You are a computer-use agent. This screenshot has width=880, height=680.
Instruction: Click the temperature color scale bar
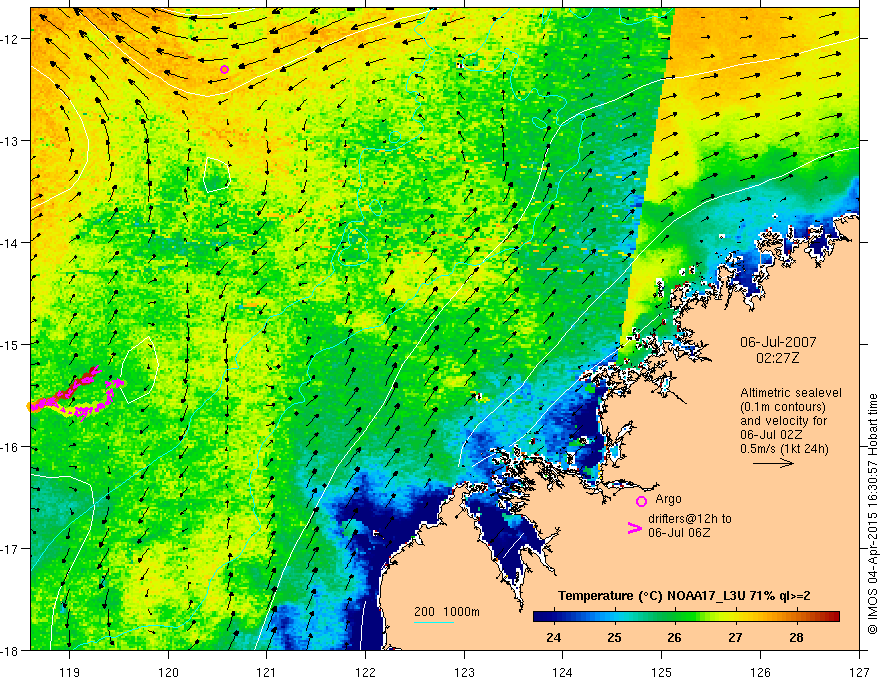pyautogui.click(x=686, y=616)
